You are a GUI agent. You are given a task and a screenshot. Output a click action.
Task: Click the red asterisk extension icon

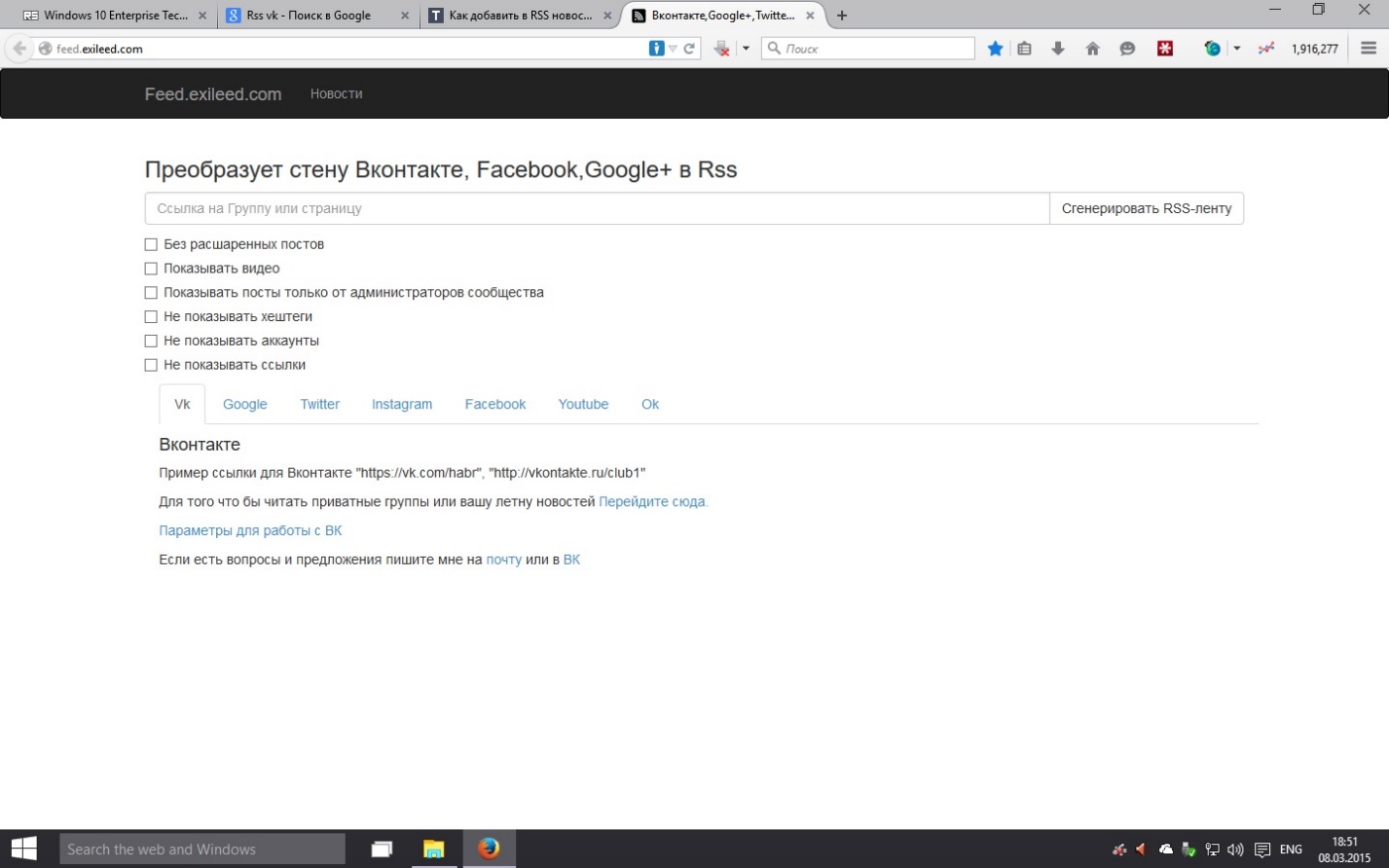[x=1165, y=48]
